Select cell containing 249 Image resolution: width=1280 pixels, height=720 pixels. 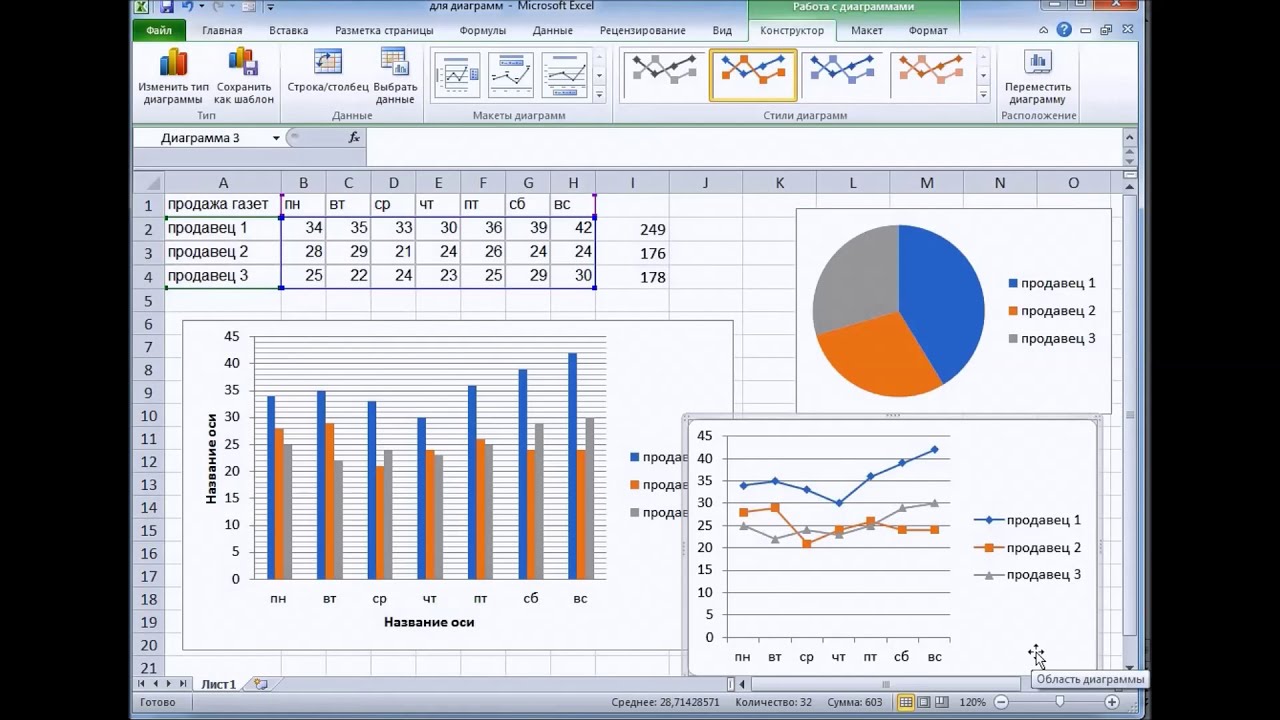[x=632, y=229]
